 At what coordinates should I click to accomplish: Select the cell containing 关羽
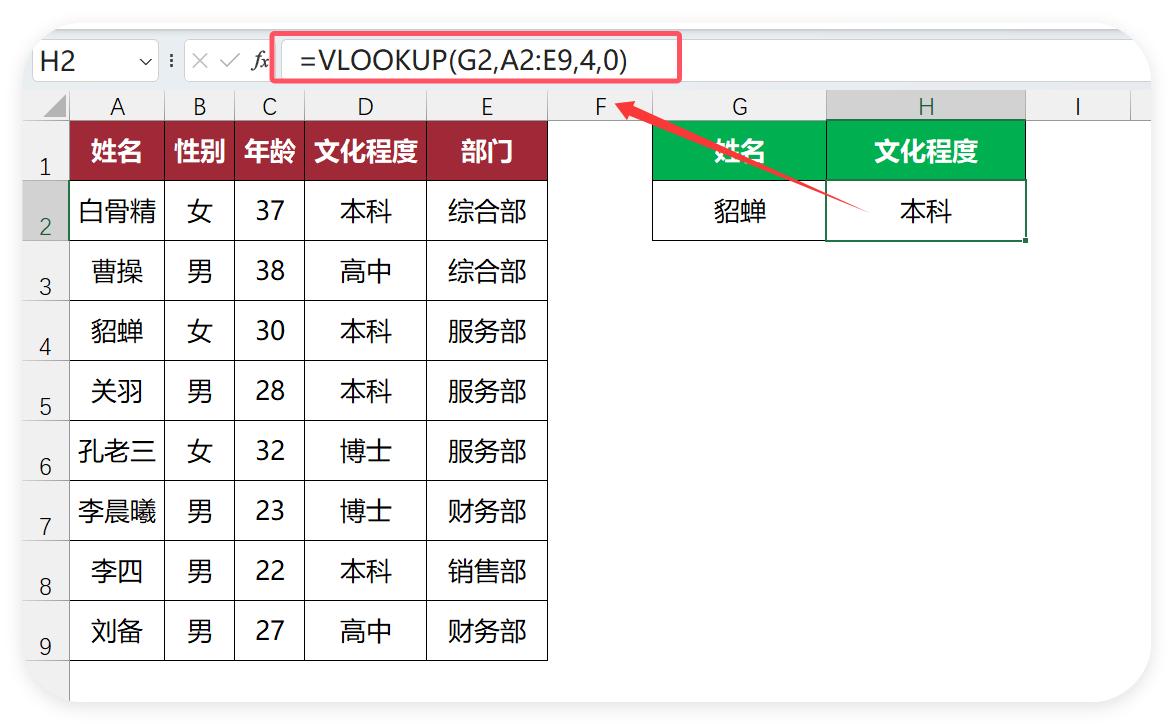click(x=117, y=390)
